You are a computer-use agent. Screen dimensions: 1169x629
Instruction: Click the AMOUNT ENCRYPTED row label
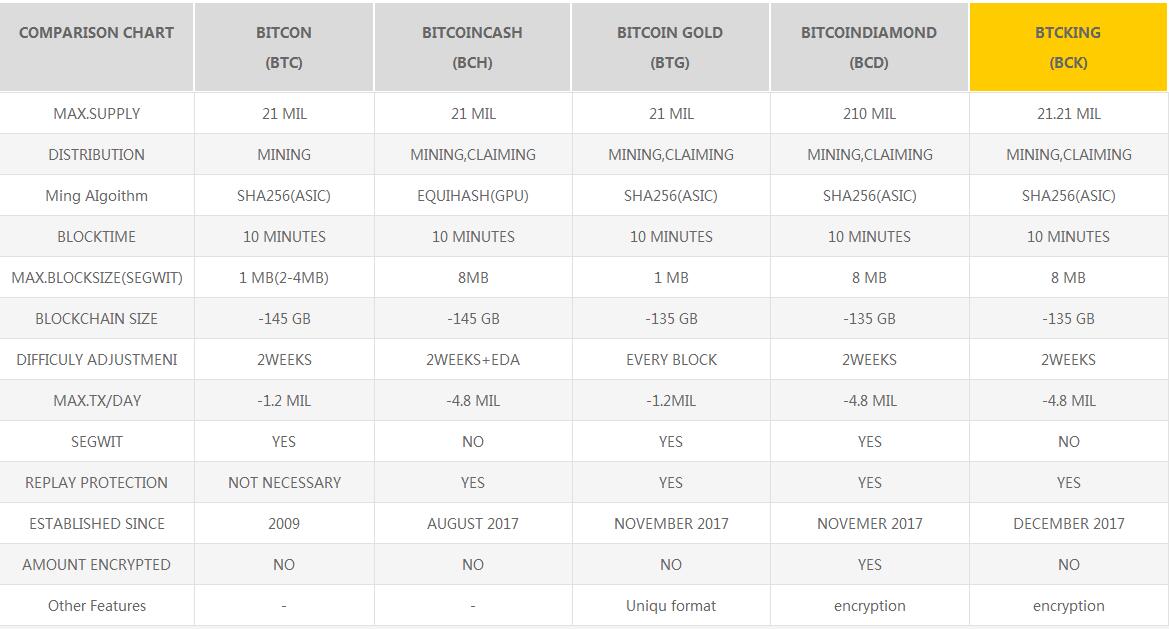click(x=96, y=564)
